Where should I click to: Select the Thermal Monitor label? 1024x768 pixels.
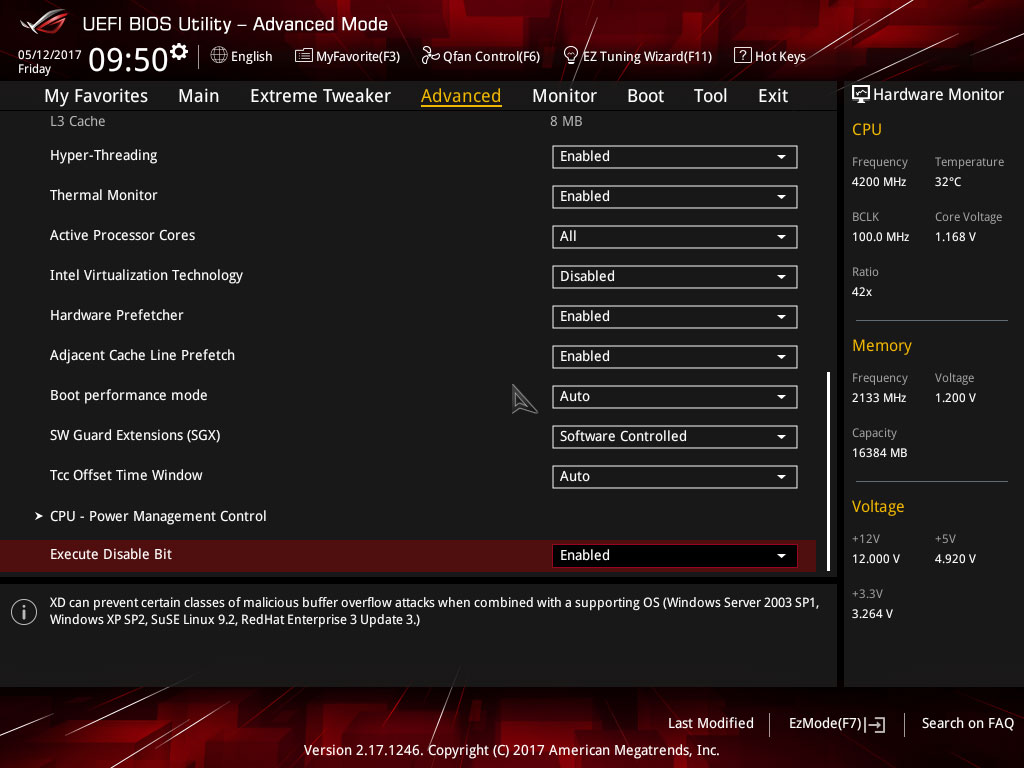(104, 195)
